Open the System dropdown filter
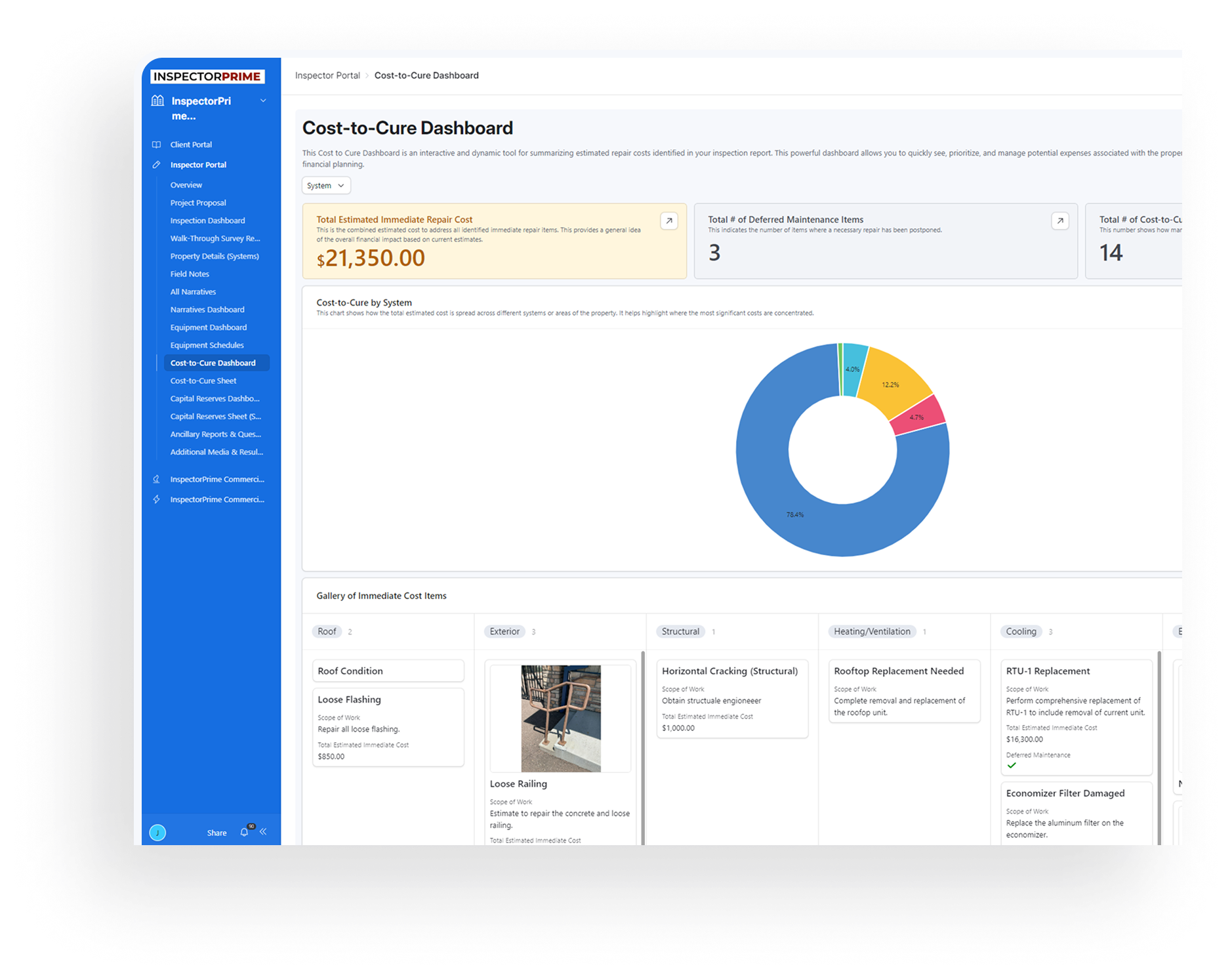The image size is (1232, 979). (x=326, y=186)
